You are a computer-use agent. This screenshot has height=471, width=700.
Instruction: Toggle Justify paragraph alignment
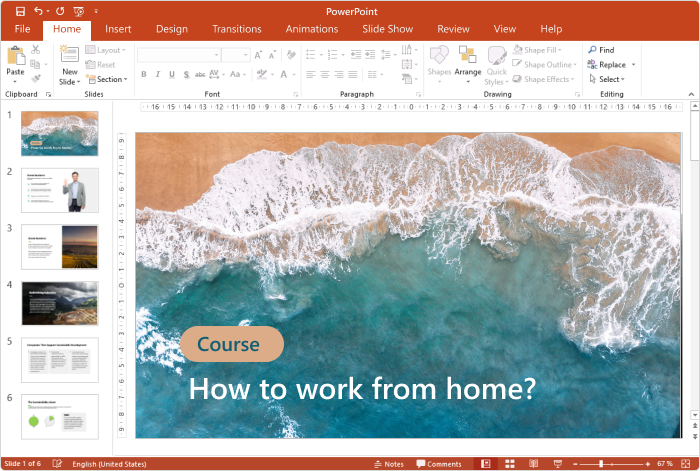[353, 75]
